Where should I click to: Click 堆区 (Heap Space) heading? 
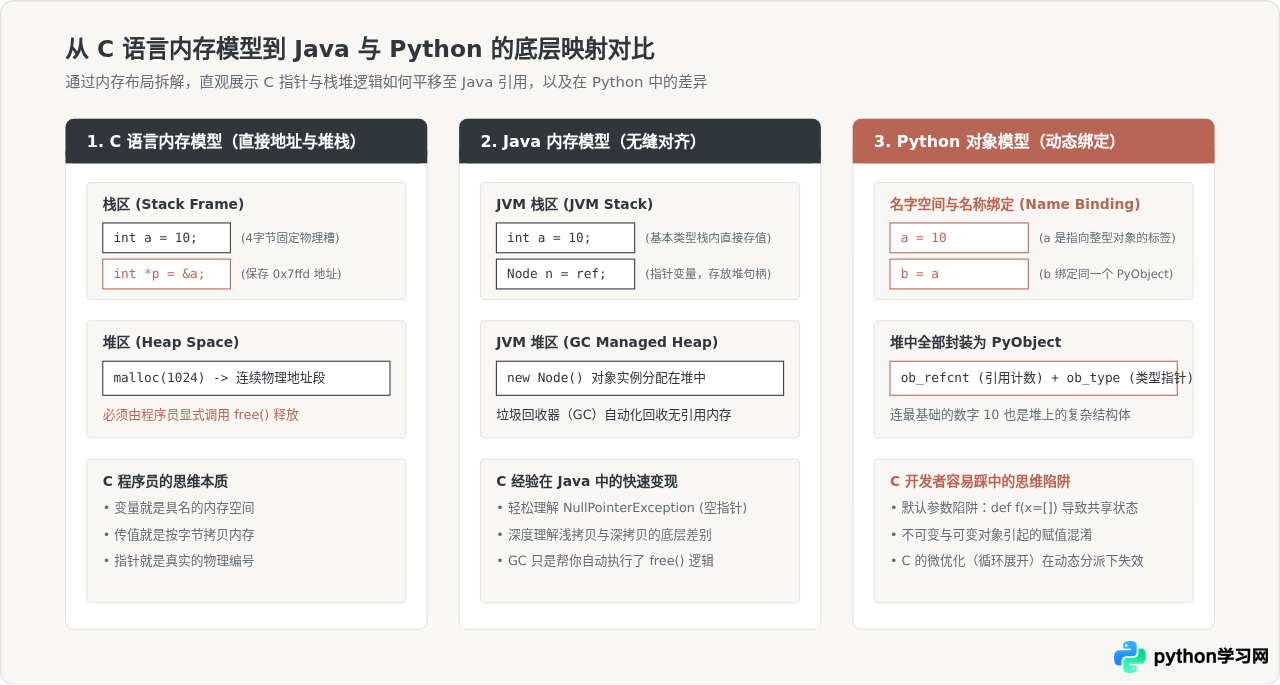(x=171, y=342)
